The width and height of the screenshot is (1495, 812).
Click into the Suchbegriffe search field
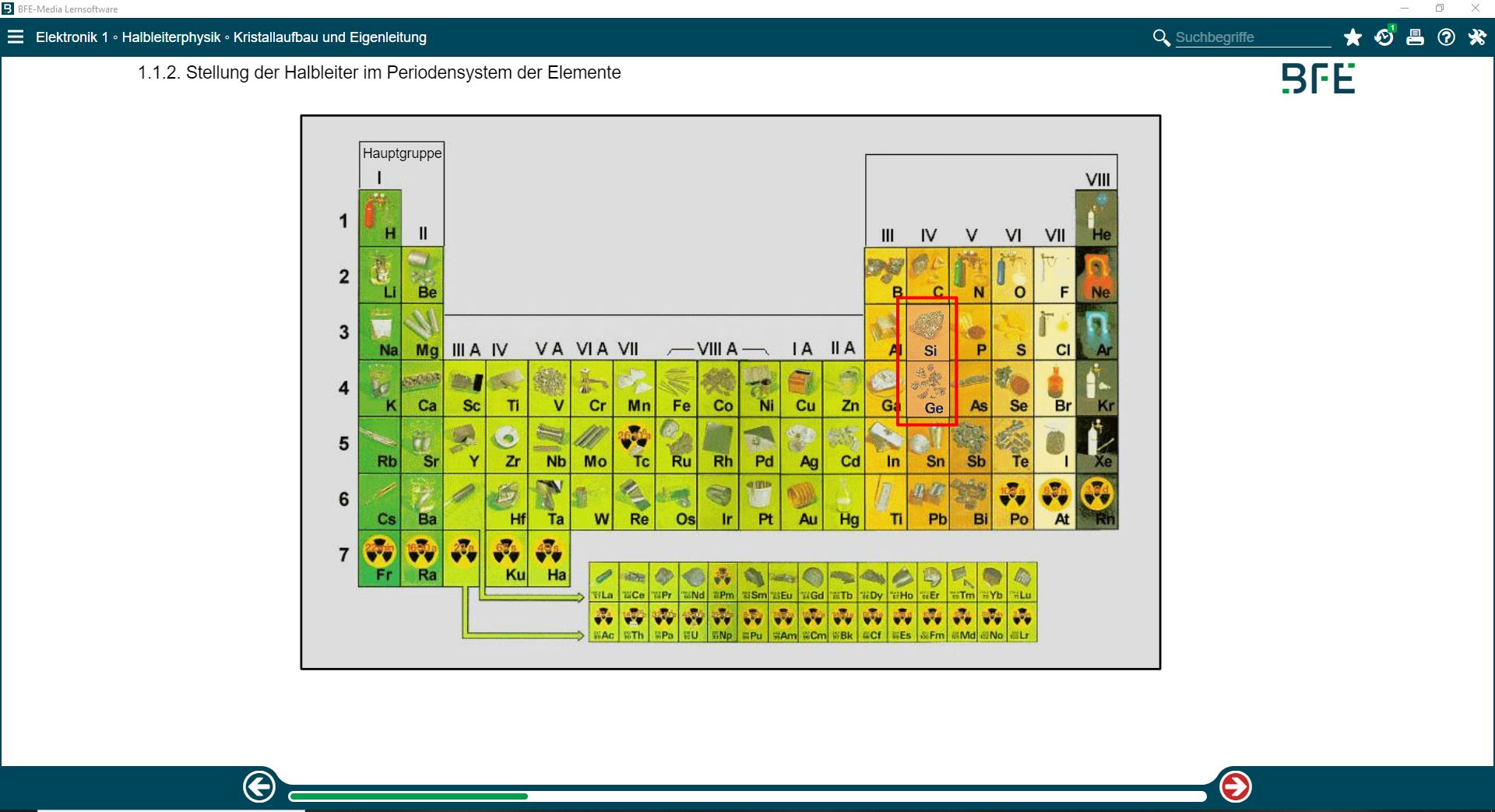pyautogui.click(x=1251, y=37)
